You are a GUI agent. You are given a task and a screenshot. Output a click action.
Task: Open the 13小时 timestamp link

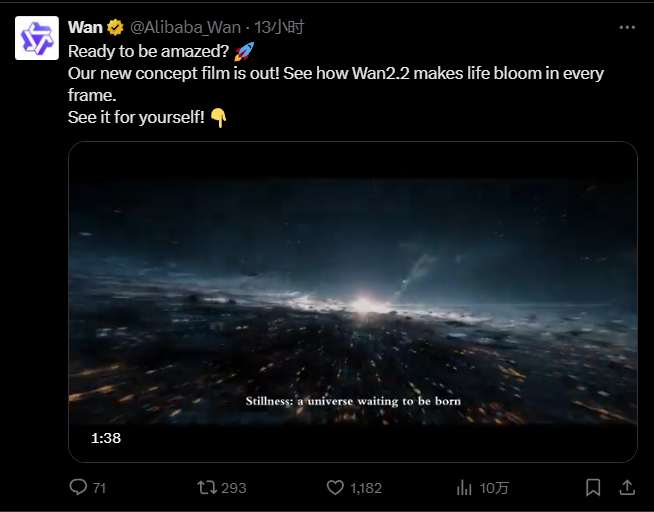pos(281,27)
